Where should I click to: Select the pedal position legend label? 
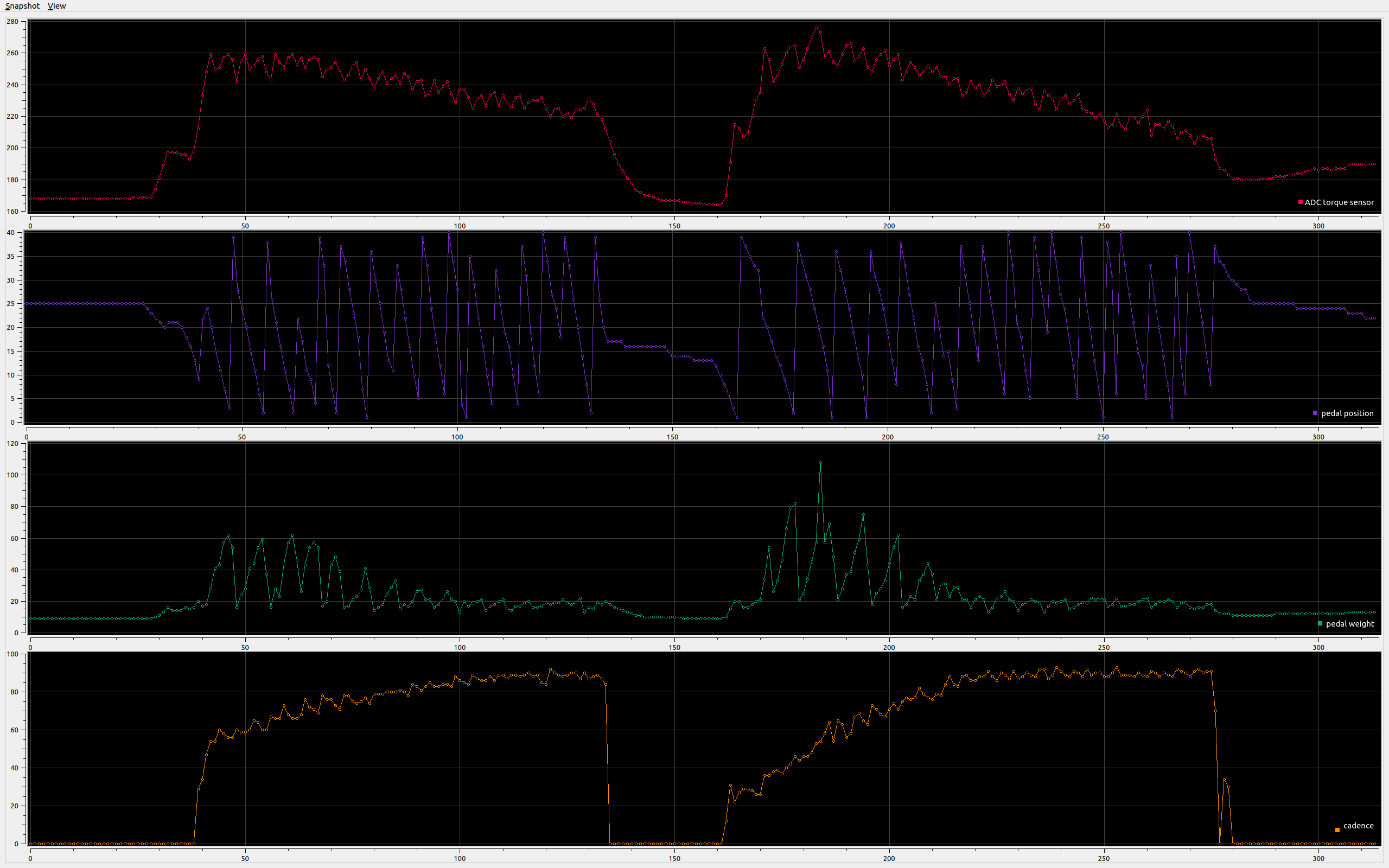(x=1347, y=413)
